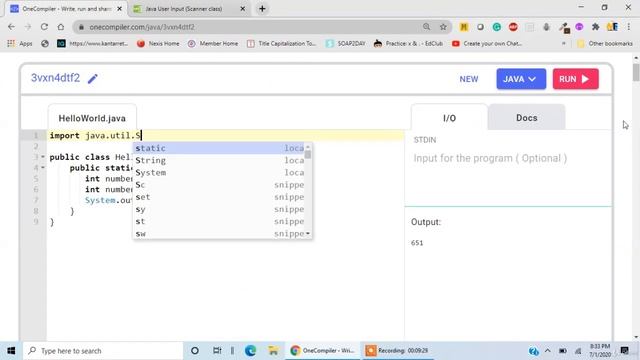Open the notification center icon
This screenshot has width=640, height=360.
624,351
